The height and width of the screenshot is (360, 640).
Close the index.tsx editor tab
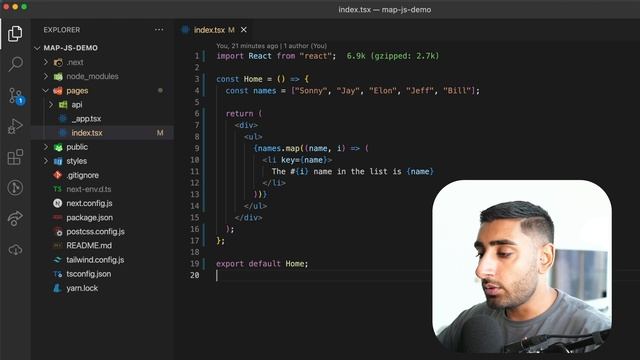[x=244, y=30]
